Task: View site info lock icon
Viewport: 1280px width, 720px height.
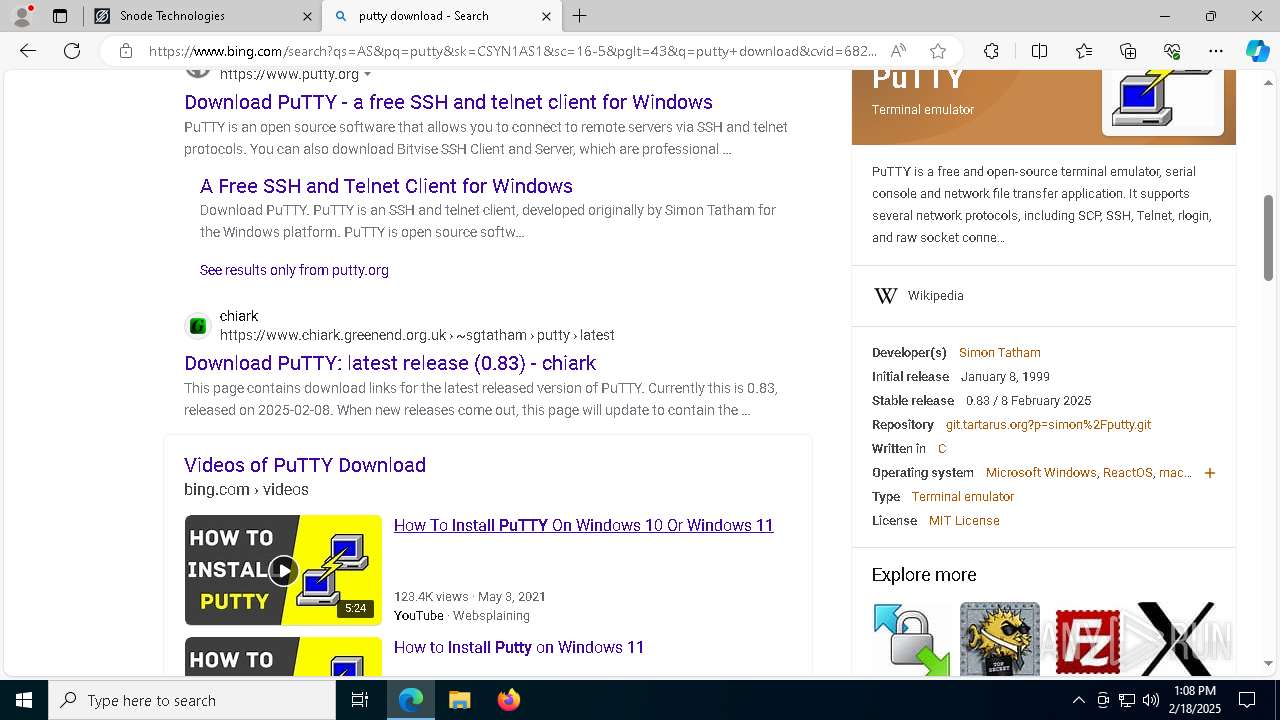Action: [x=125, y=51]
